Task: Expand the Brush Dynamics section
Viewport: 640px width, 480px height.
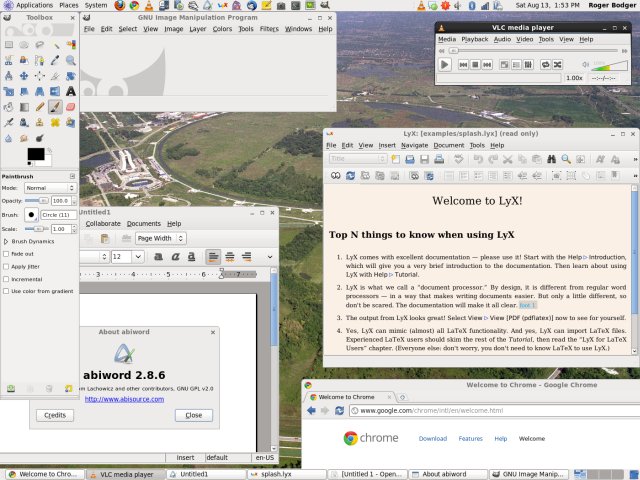Action: (6, 241)
